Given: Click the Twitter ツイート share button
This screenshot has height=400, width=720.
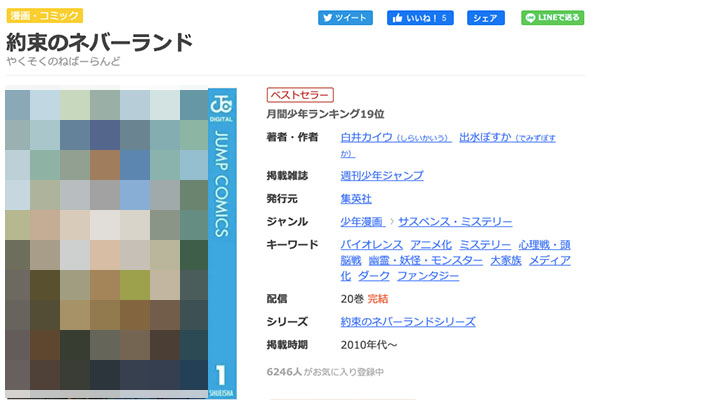Looking at the screenshot, I should (345, 18).
